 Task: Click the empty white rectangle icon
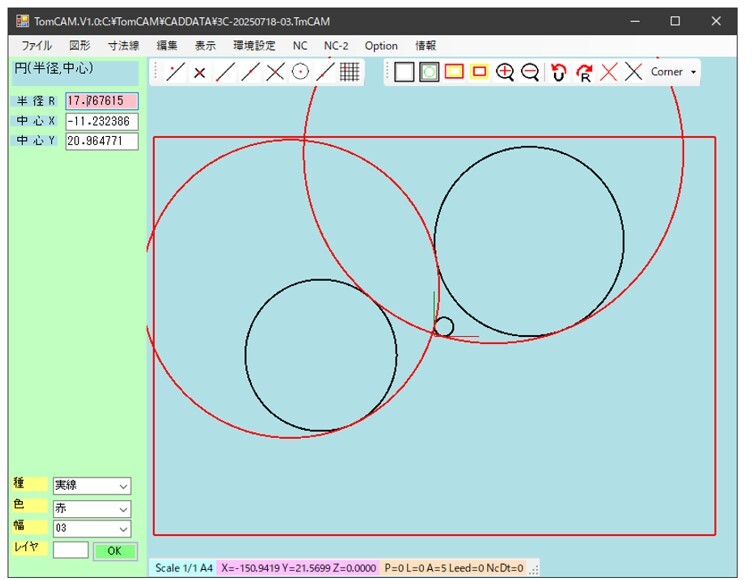click(404, 72)
